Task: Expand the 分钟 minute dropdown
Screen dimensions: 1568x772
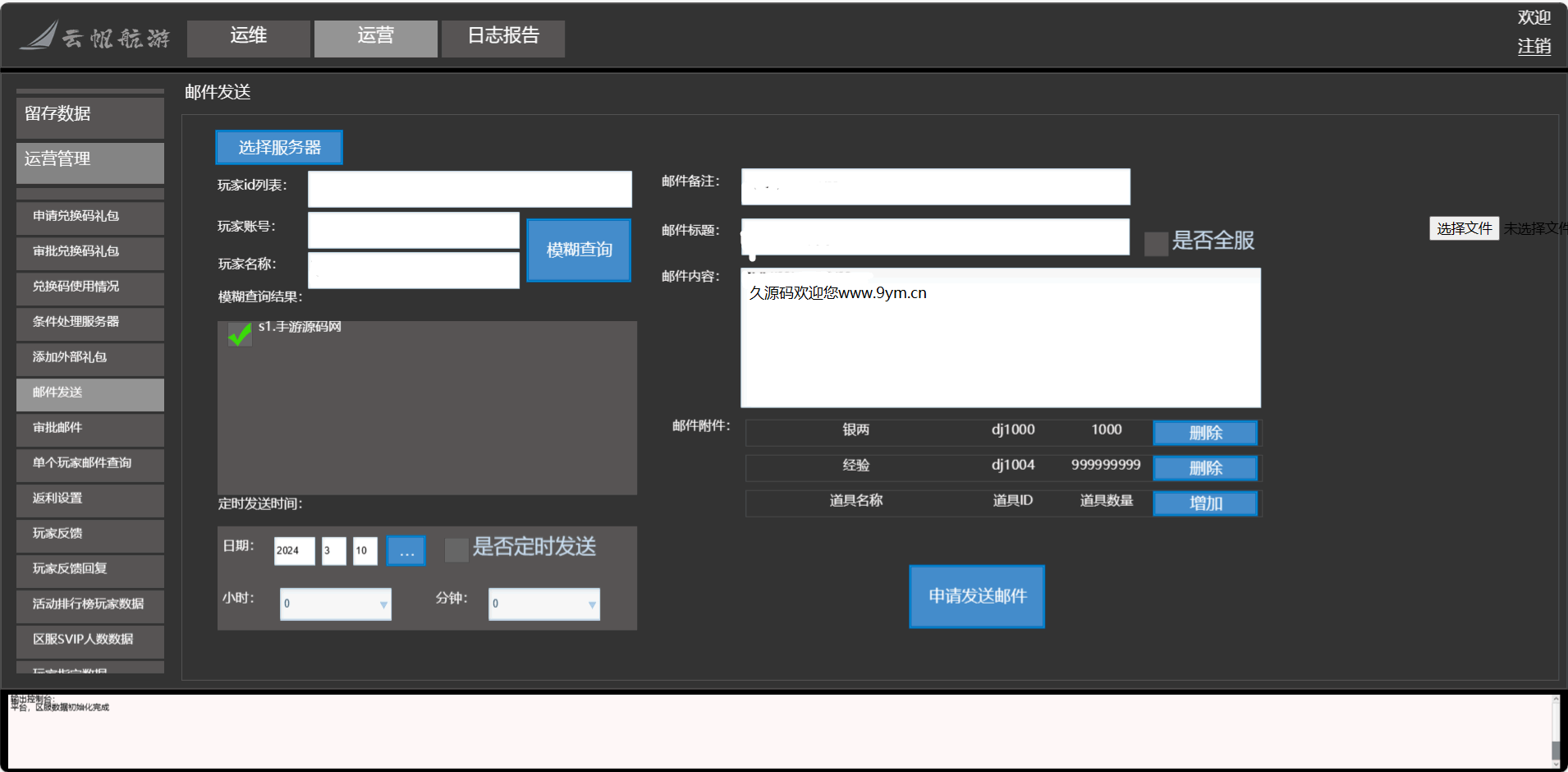Action: point(544,604)
